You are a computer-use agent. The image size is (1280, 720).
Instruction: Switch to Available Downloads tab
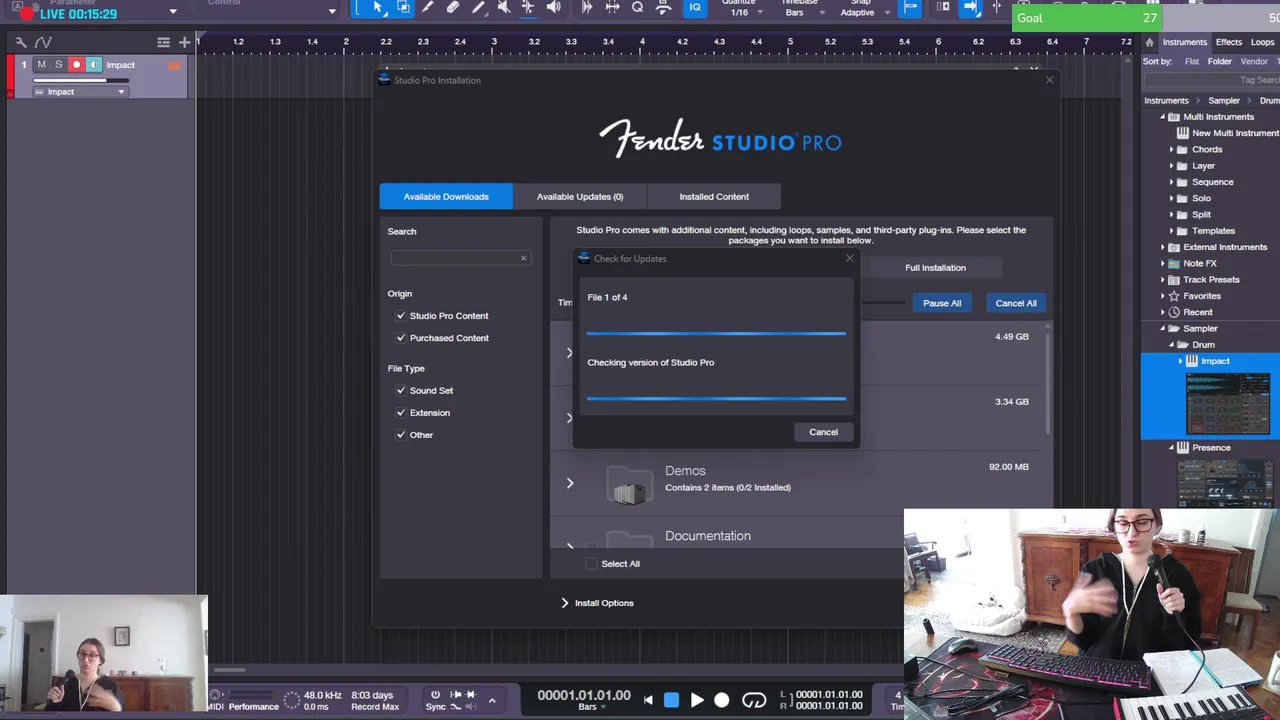tap(446, 196)
